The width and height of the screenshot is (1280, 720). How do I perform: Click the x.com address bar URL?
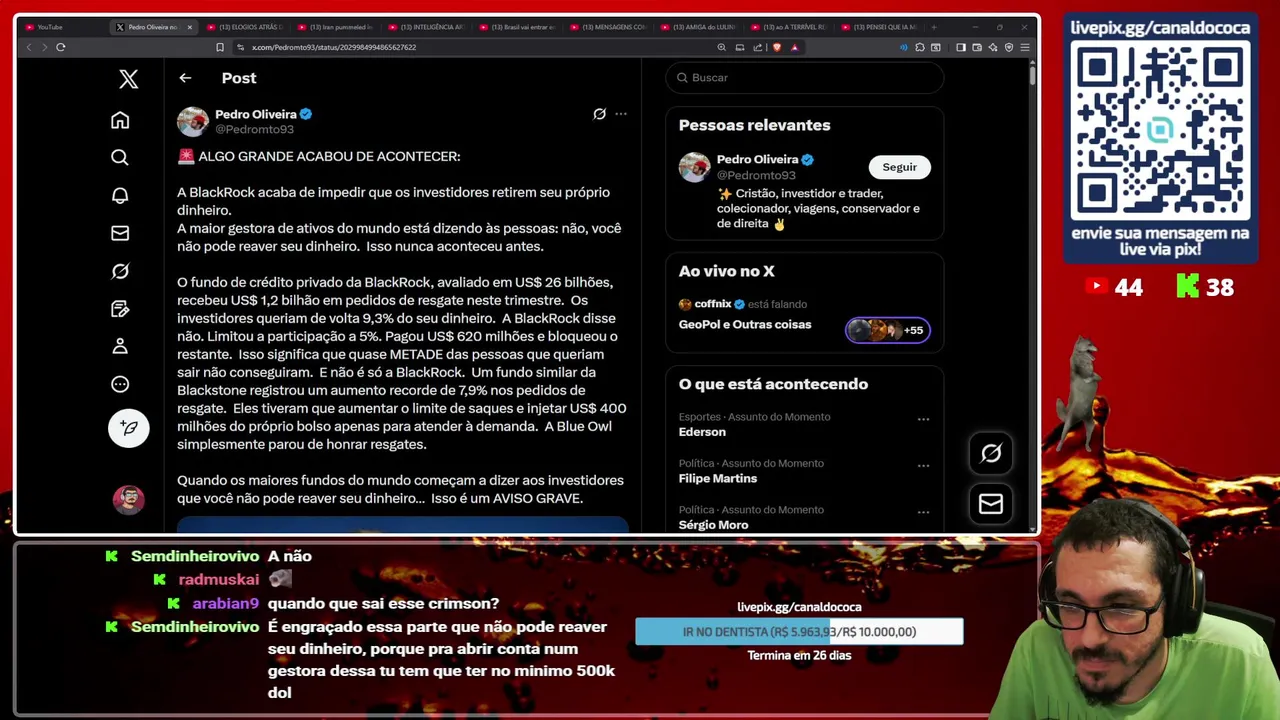[334, 47]
